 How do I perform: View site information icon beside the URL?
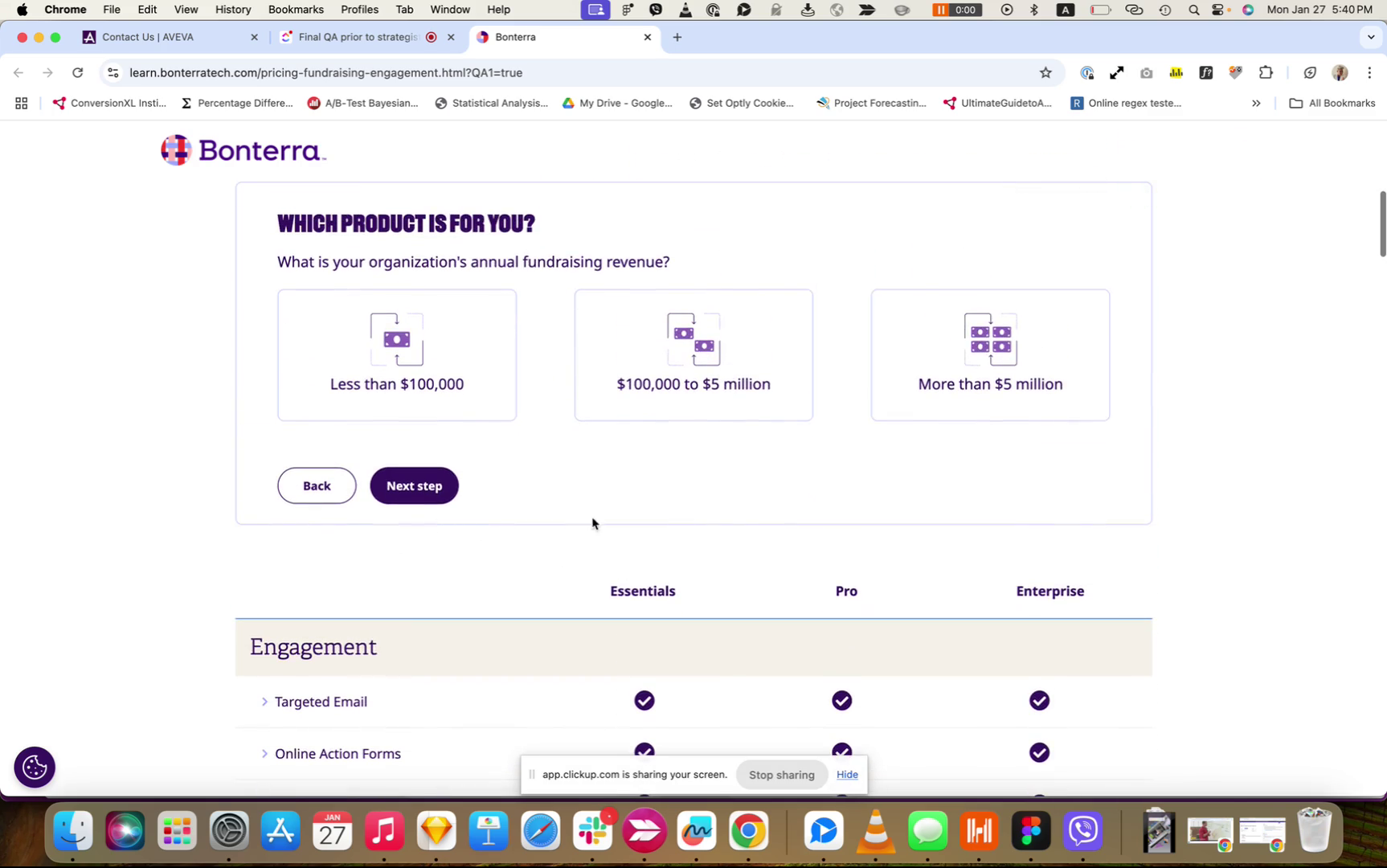point(113,72)
